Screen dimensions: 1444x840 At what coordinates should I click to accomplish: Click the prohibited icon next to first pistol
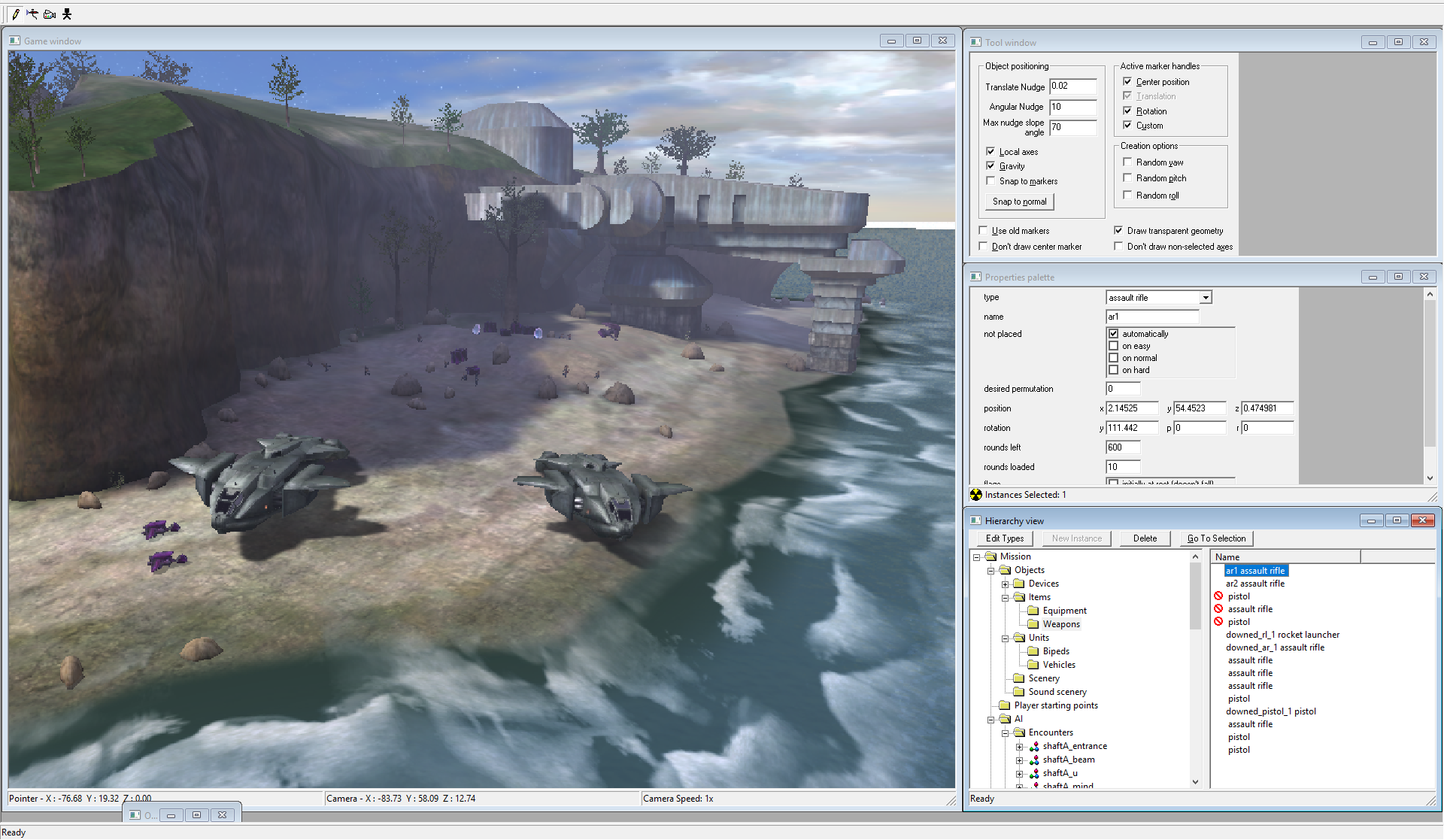coord(1218,596)
